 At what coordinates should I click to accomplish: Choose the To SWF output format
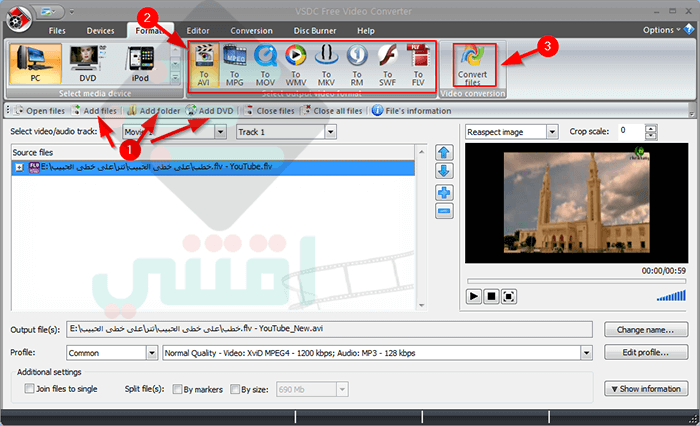pyautogui.click(x=387, y=65)
